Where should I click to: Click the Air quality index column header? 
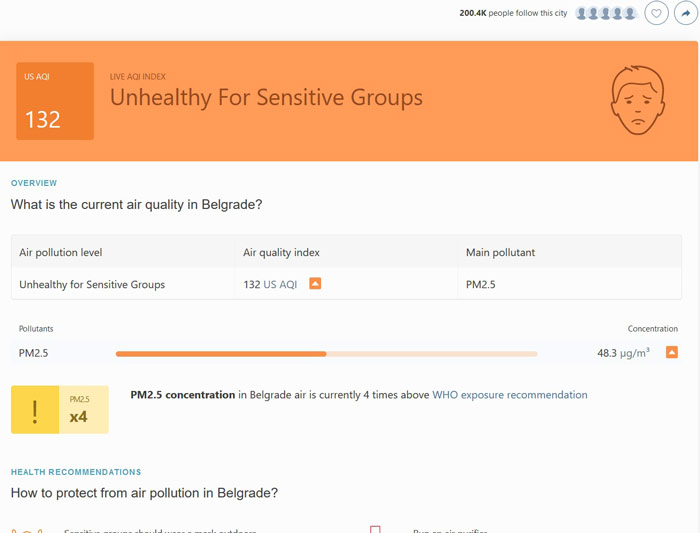tap(281, 253)
